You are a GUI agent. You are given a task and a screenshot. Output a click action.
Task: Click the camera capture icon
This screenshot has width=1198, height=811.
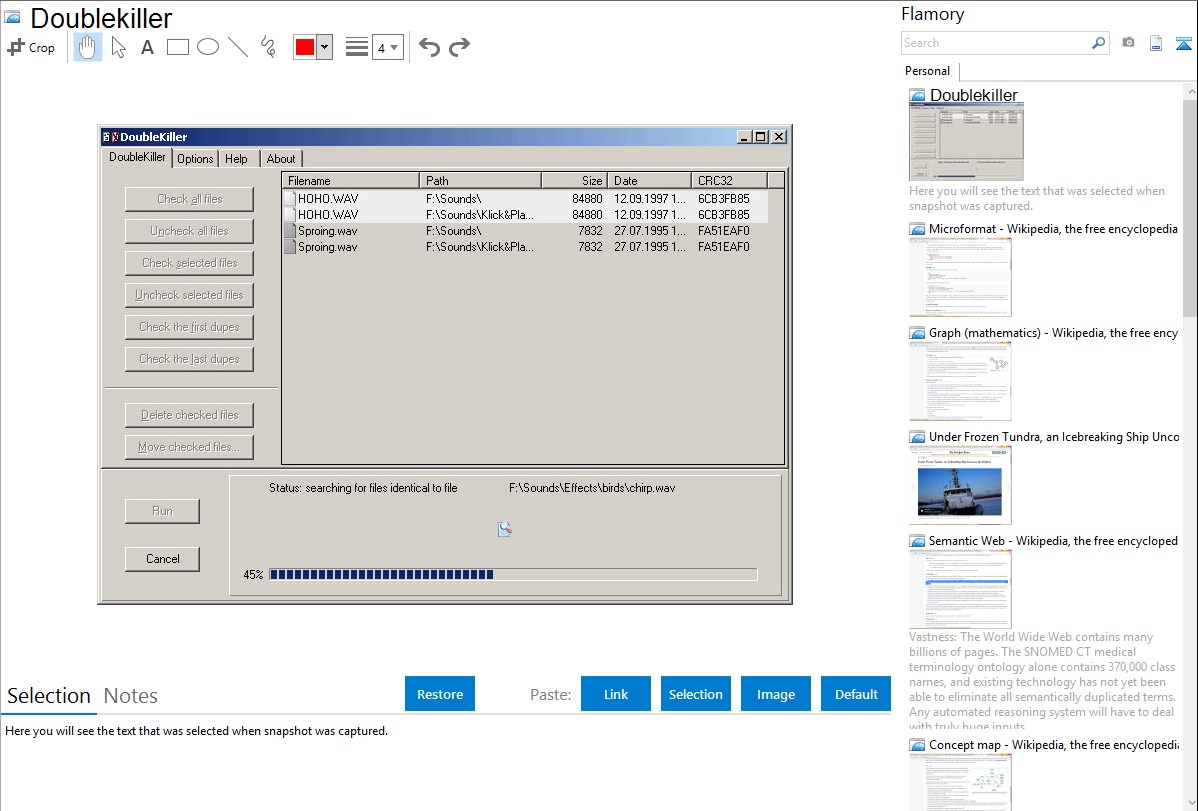[1128, 43]
